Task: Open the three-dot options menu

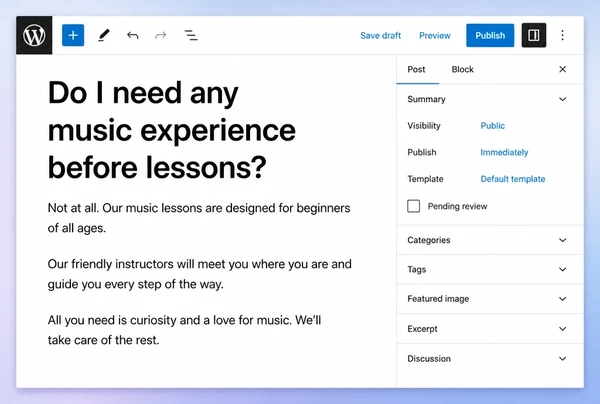Action: point(562,35)
